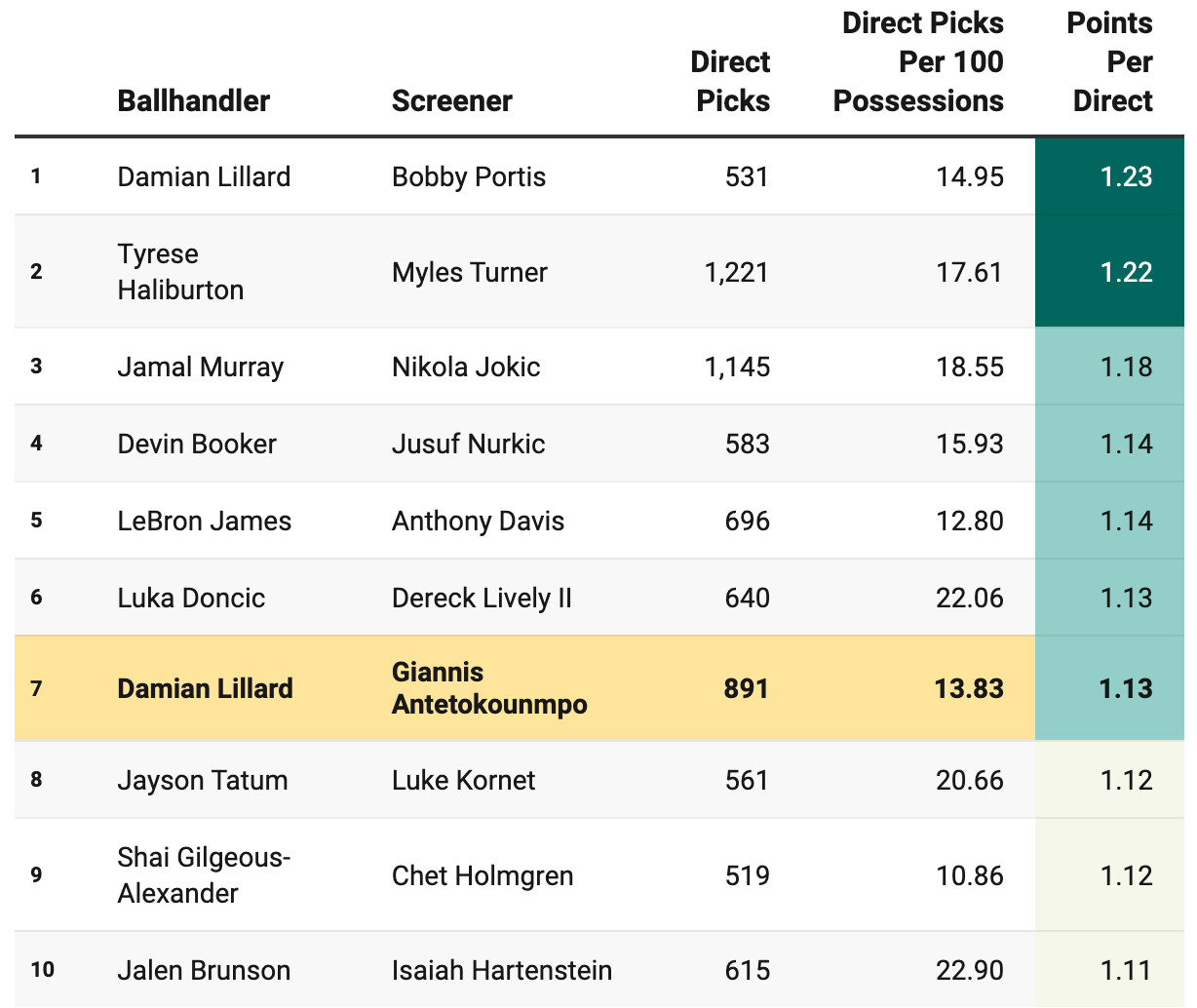Screen dimensions: 1197x1008
Task: Select Tyrese Haliburton ballhandler cell
Action: (x=180, y=272)
